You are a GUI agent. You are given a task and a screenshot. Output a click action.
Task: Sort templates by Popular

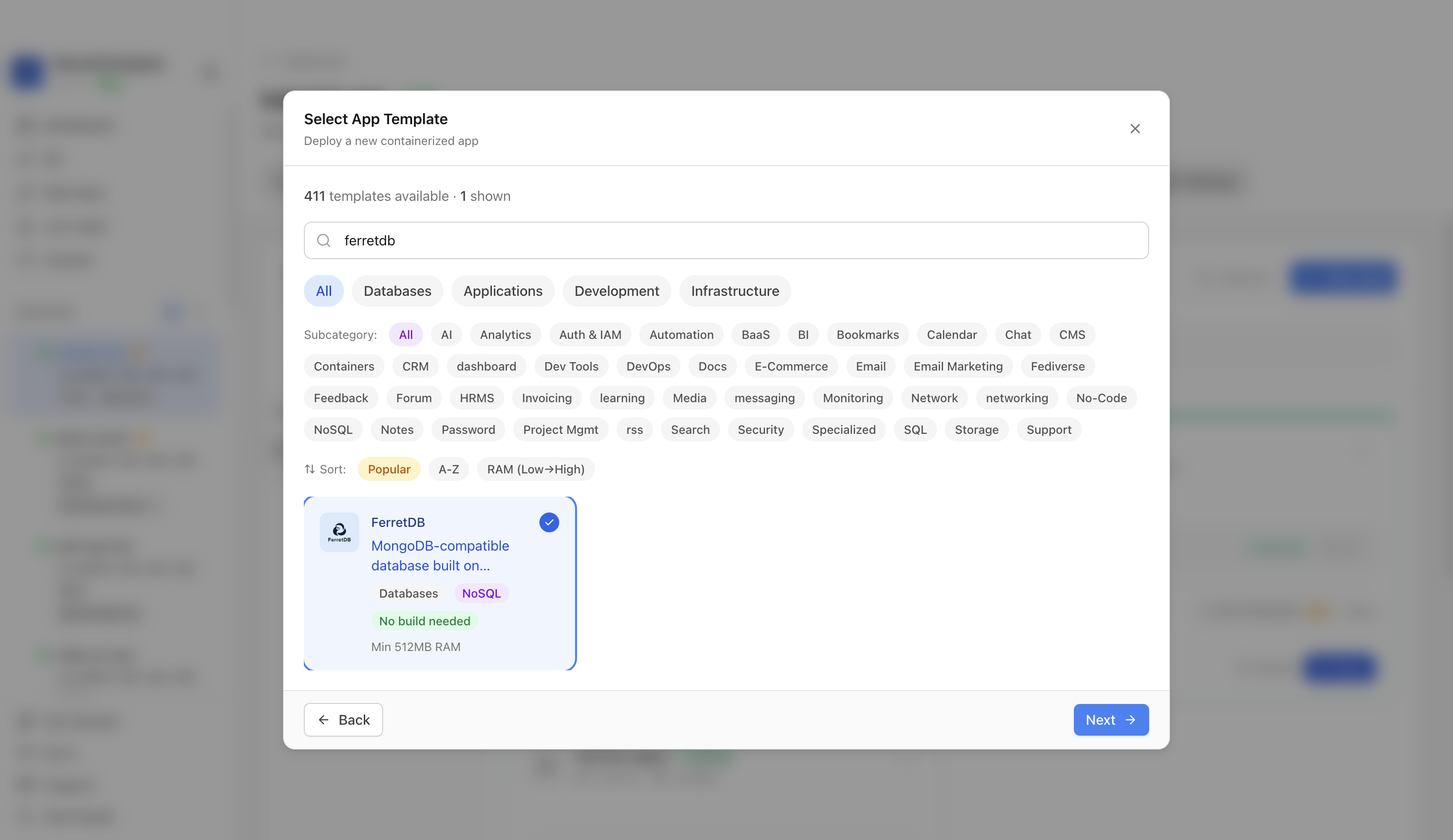(x=389, y=469)
